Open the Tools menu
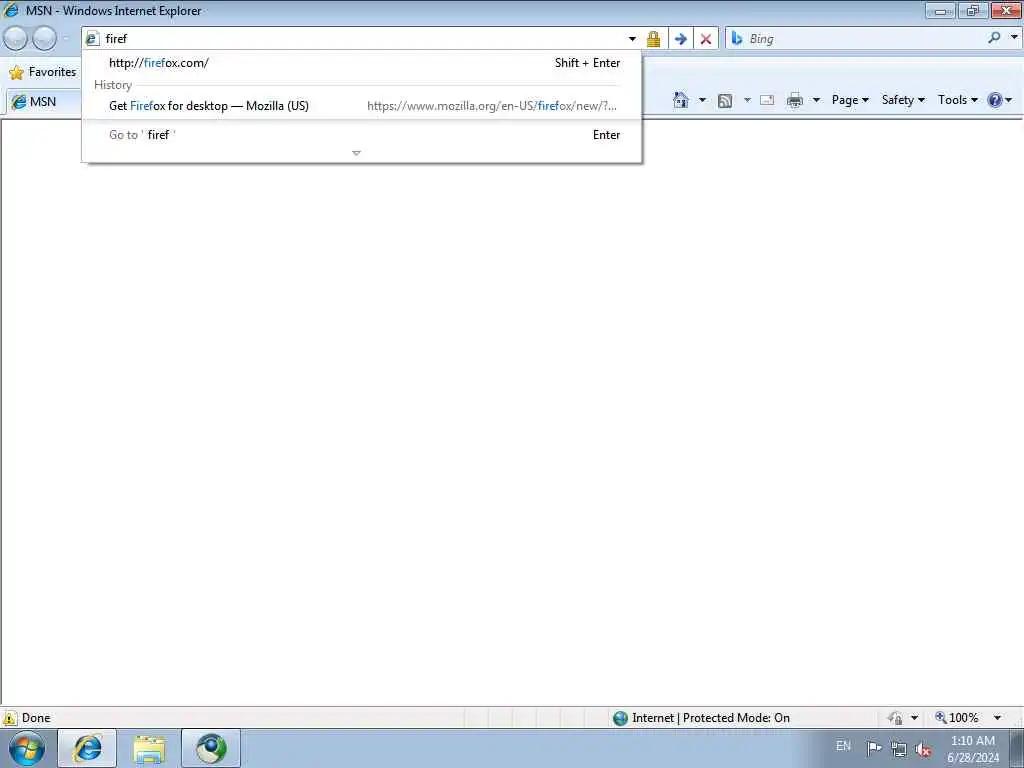Viewport: 1024px width, 768px height. 957,100
